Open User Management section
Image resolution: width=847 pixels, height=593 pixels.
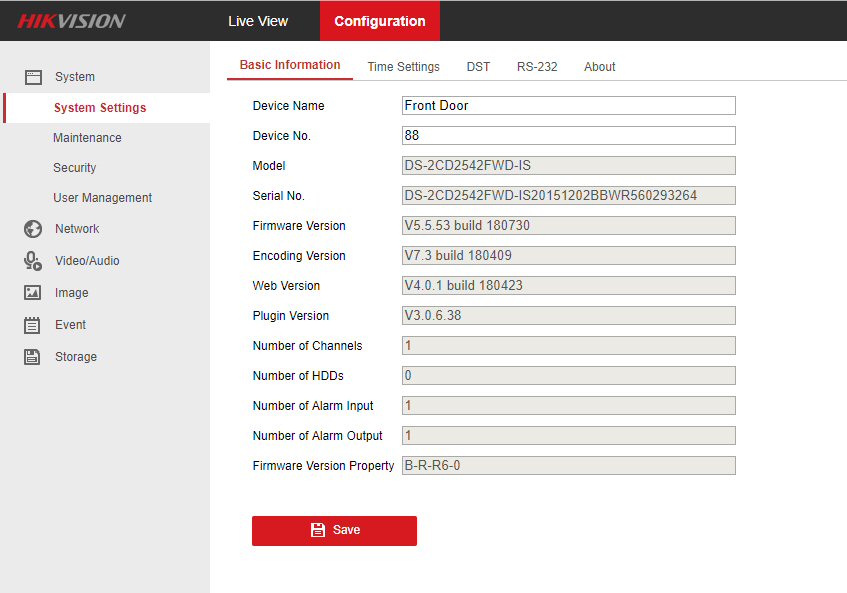tap(102, 198)
